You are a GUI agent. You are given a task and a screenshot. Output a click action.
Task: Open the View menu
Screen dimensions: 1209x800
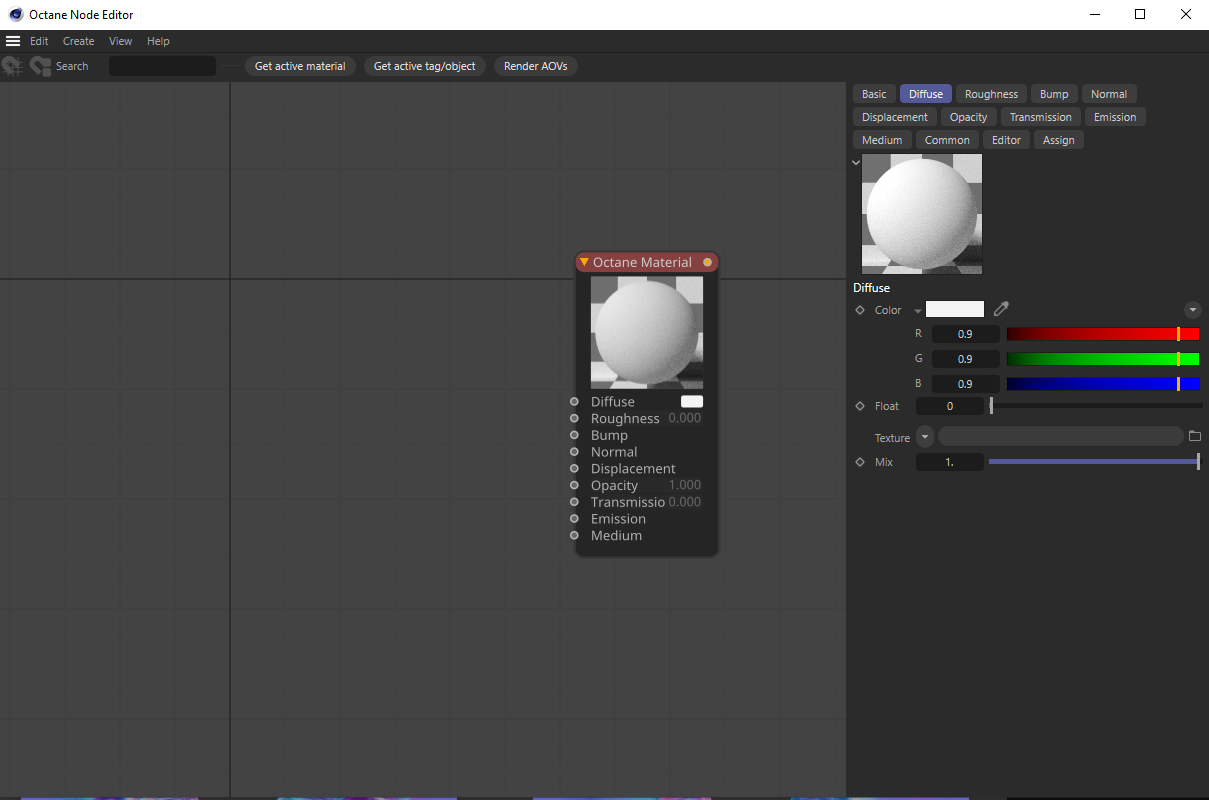[x=120, y=41]
